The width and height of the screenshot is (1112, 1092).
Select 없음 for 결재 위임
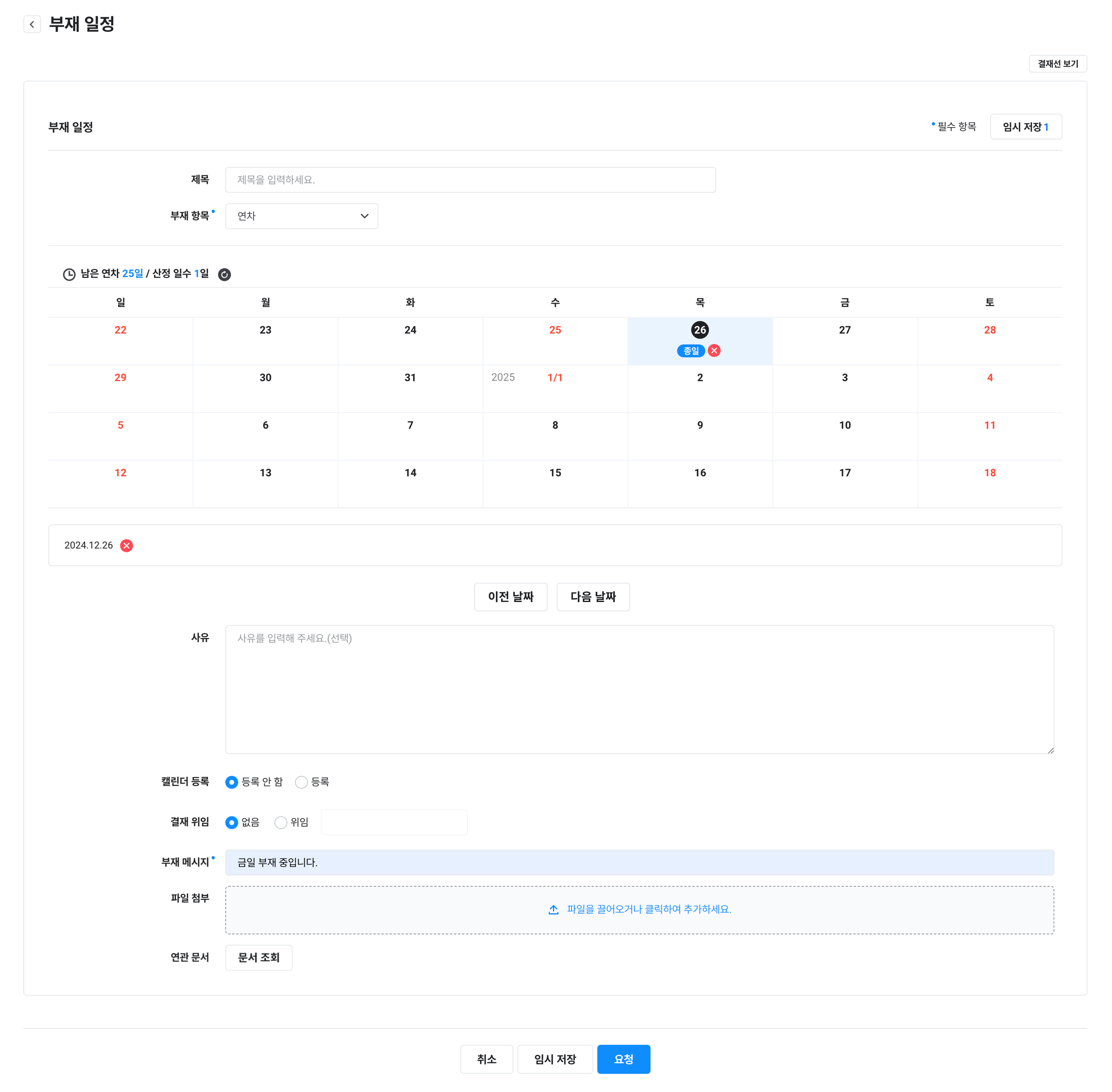[232, 822]
